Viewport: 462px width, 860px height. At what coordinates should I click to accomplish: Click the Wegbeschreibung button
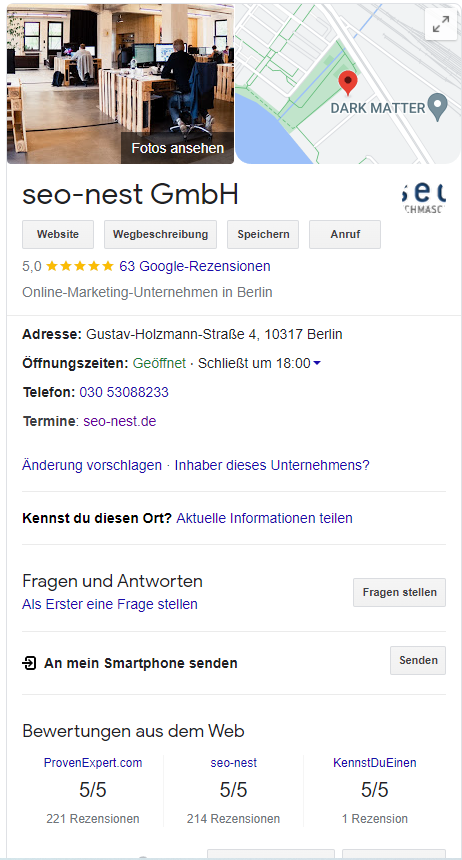160,234
